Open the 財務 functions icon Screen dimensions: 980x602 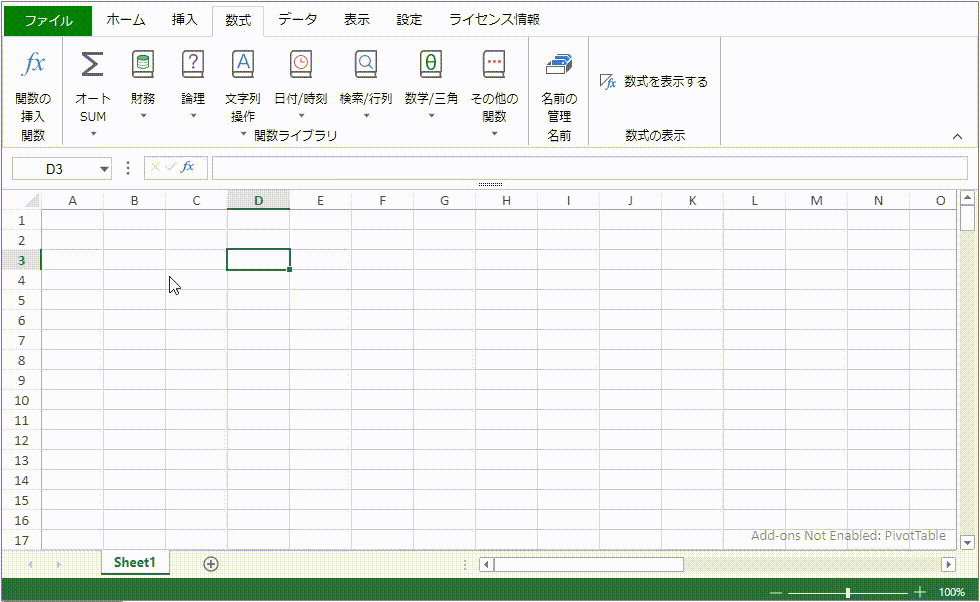pos(143,65)
